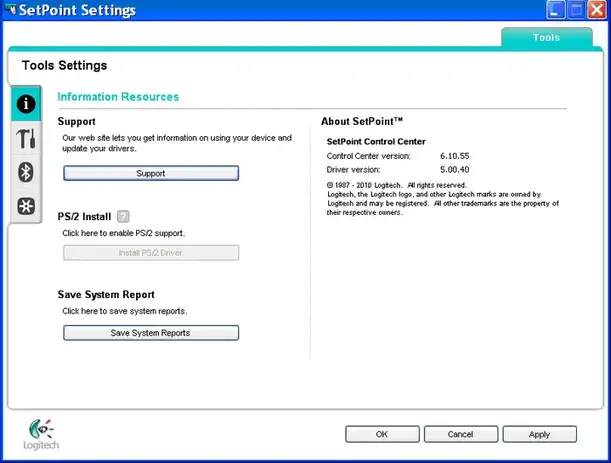The width and height of the screenshot is (611, 463).
Task: Click the About SetPoint heading
Action: (x=362, y=121)
